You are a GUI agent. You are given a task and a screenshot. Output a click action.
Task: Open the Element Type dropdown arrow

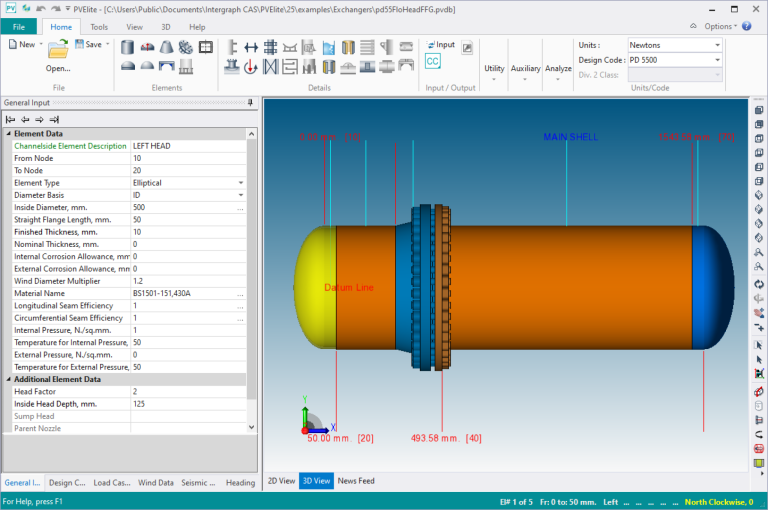[x=240, y=183]
